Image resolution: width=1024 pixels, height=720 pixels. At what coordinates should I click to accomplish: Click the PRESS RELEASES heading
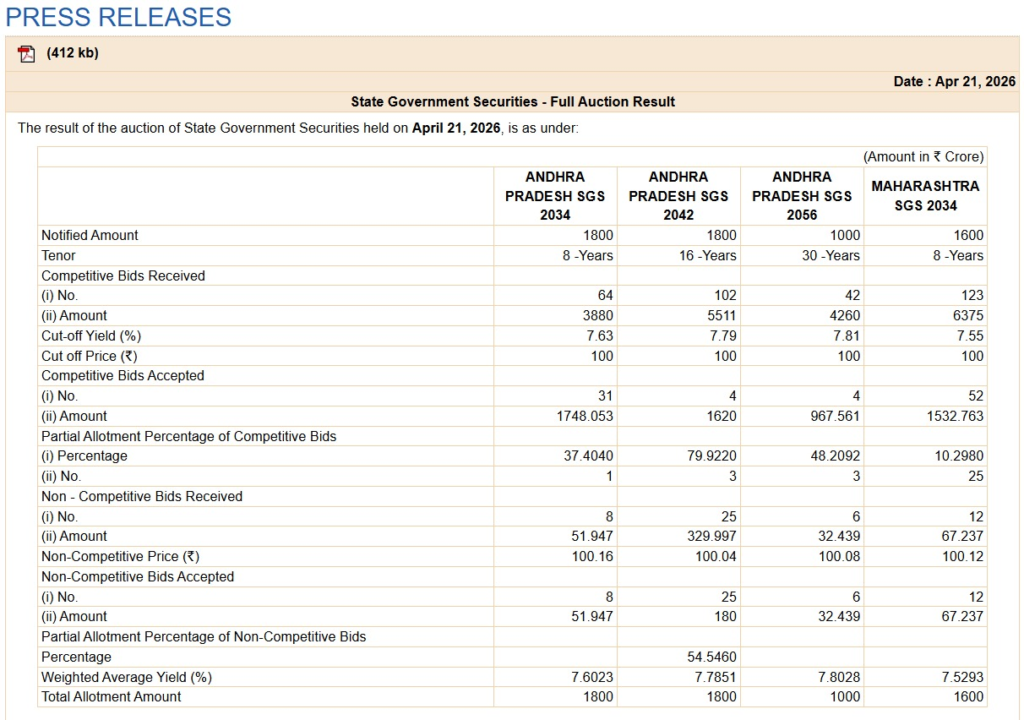click(118, 17)
